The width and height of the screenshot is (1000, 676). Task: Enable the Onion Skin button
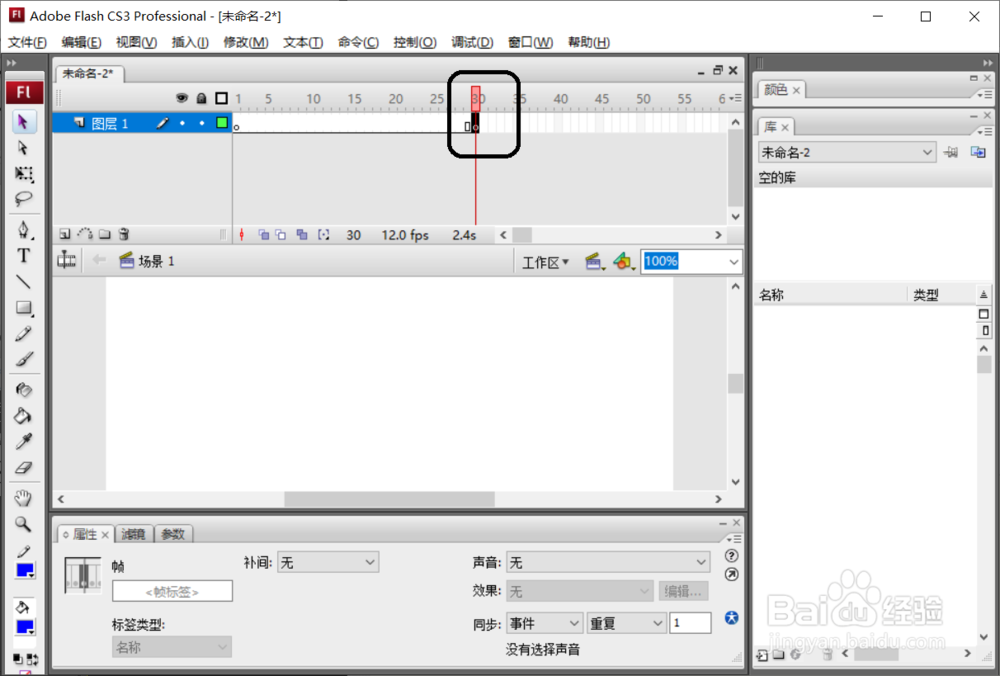coord(263,235)
